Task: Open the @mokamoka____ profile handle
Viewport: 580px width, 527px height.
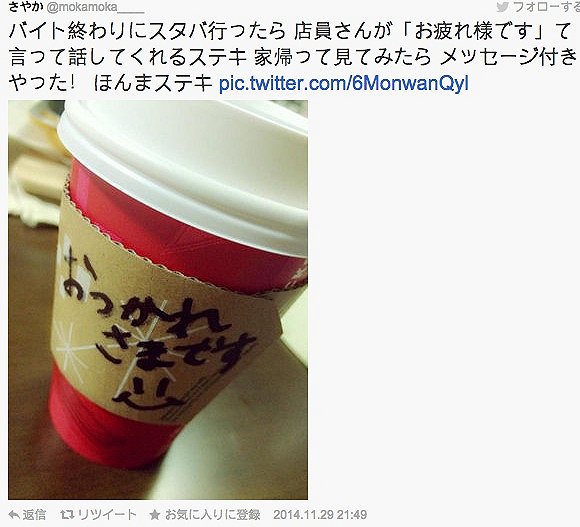Action: 95,7
